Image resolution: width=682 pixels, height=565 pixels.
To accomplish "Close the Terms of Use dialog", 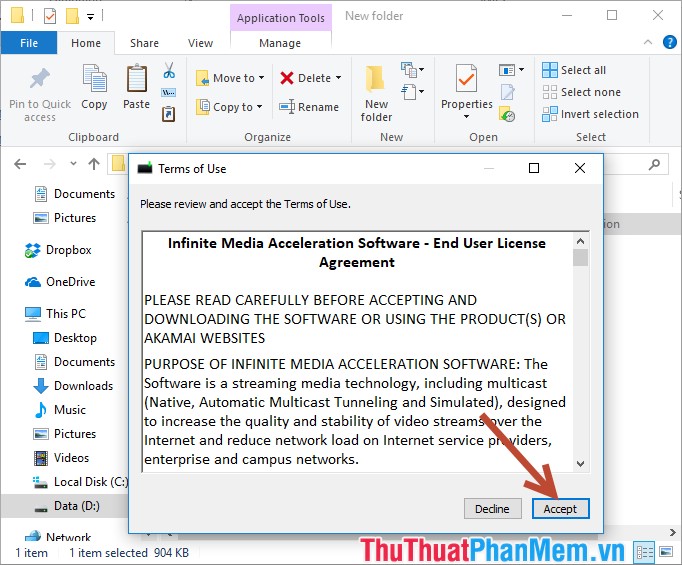I will point(580,168).
